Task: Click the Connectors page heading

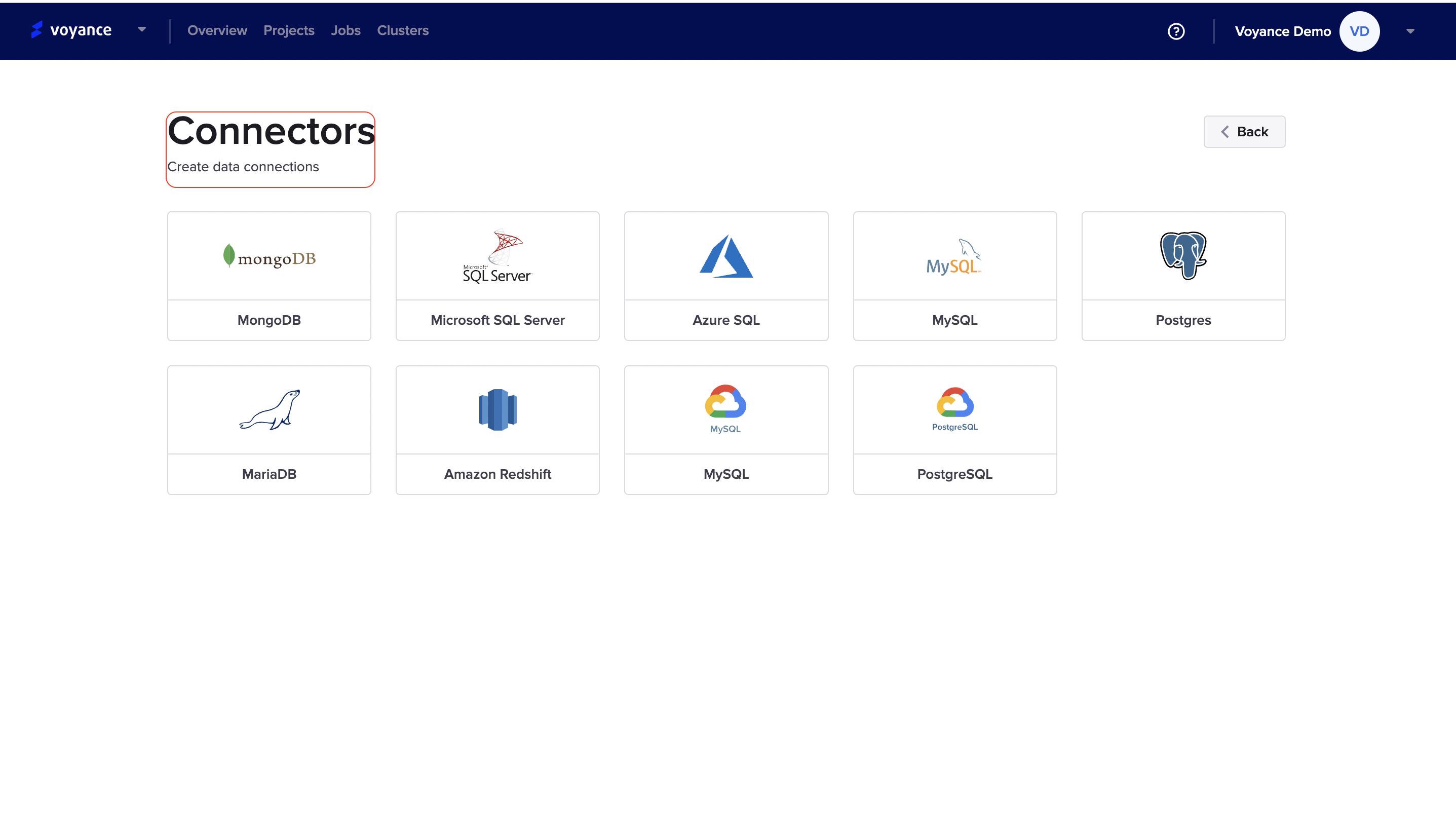Action: tap(271, 131)
